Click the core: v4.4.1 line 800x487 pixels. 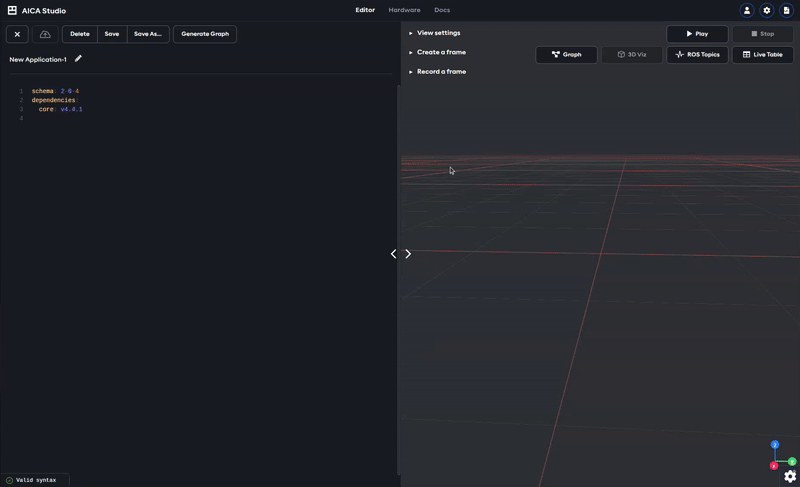60,110
